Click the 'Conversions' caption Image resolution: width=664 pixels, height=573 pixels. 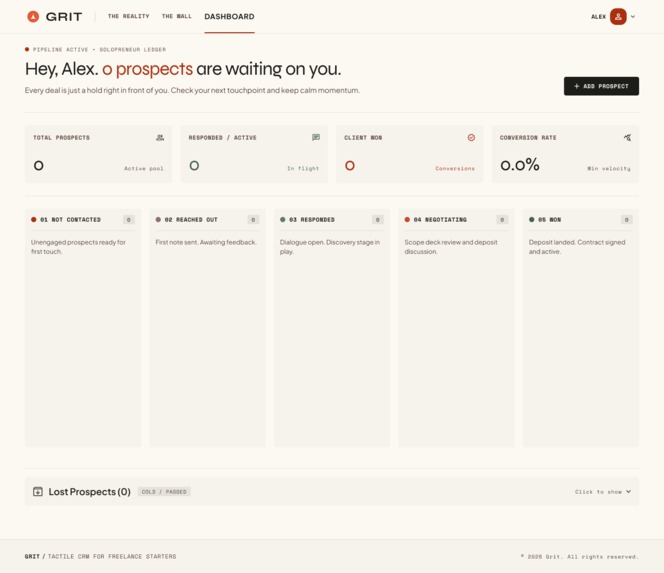[x=455, y=169]
